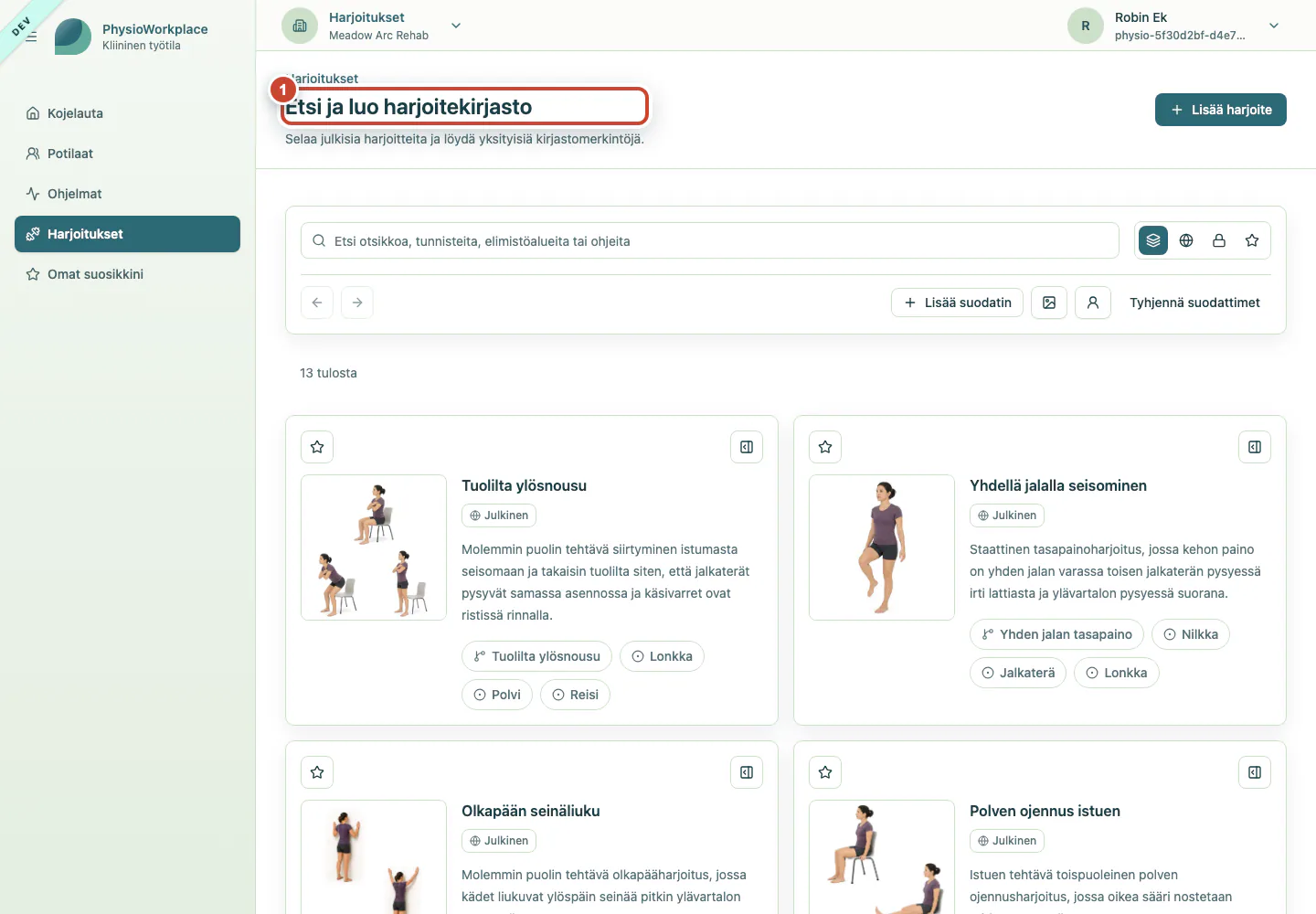Image resolution: width=1316 pixels, height=914 pixels.
Task: Open the Robin Ek user menu chevron
Action: coord(1274,26)
